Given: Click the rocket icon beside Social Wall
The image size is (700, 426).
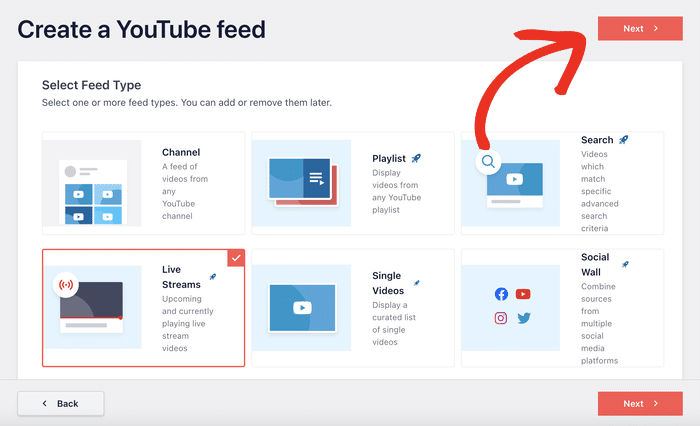Looking at the screenshot, I should pyautogui.click(x=624, y=265).
